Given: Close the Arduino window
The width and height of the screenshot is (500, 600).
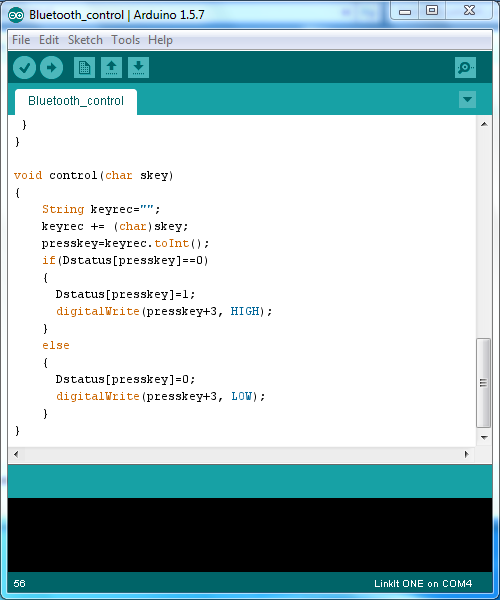Looking at the screenshot, I should tap(469, 11).
